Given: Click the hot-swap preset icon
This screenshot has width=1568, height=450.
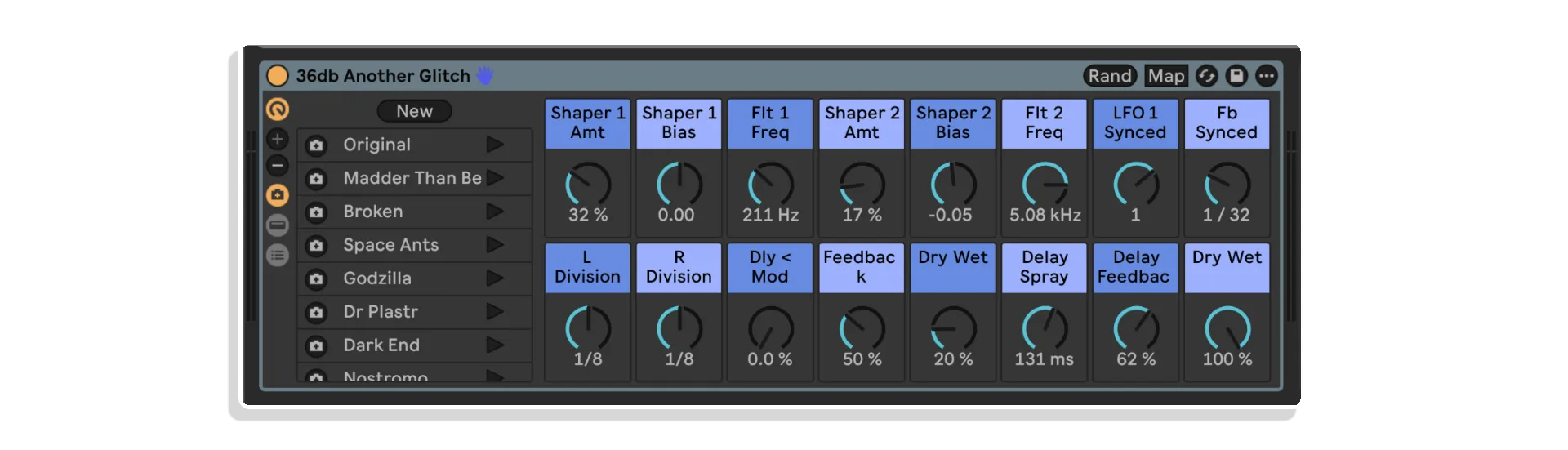Looking at the screenshot, I should click(x=1207, y=76).
